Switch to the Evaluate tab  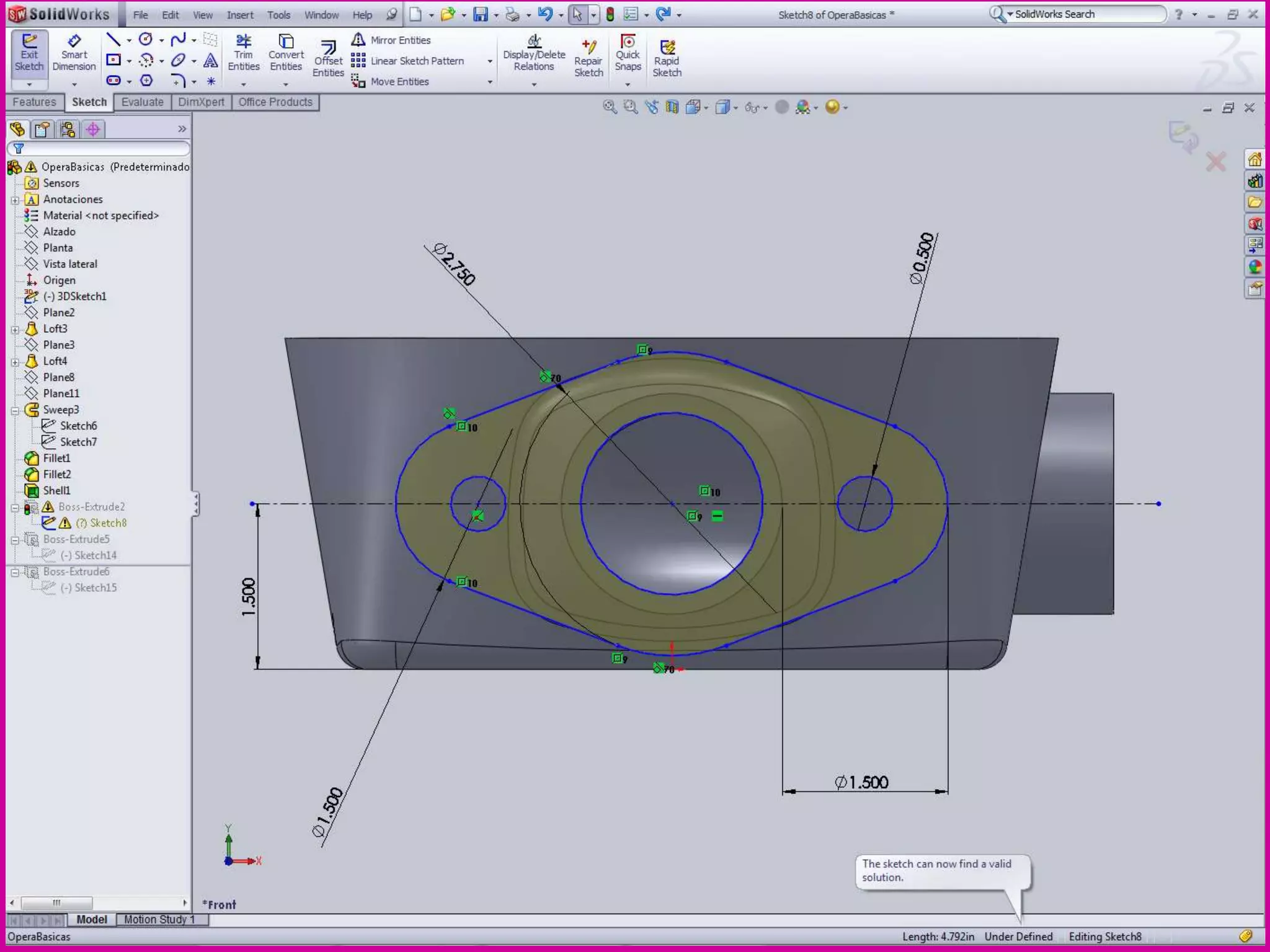click(x=142, y=102)
